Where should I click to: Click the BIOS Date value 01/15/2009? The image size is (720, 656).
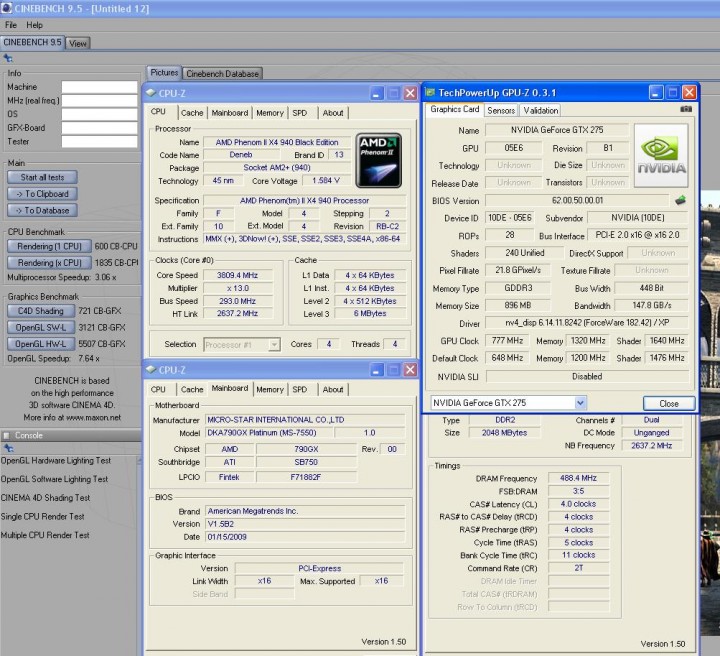(305, 537)
